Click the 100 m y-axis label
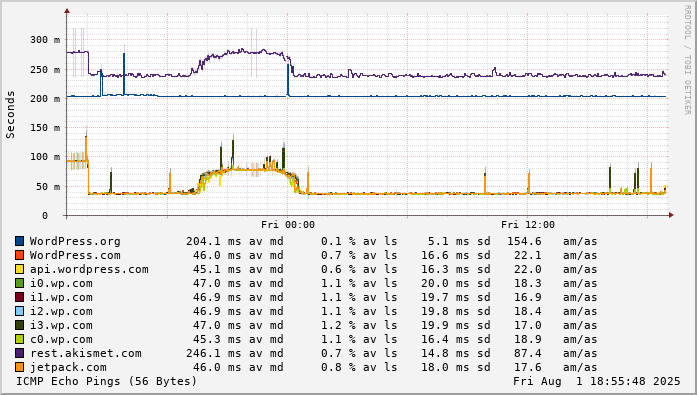The width and height of the screenshot is (697, 395). click(x=45, y=157)
